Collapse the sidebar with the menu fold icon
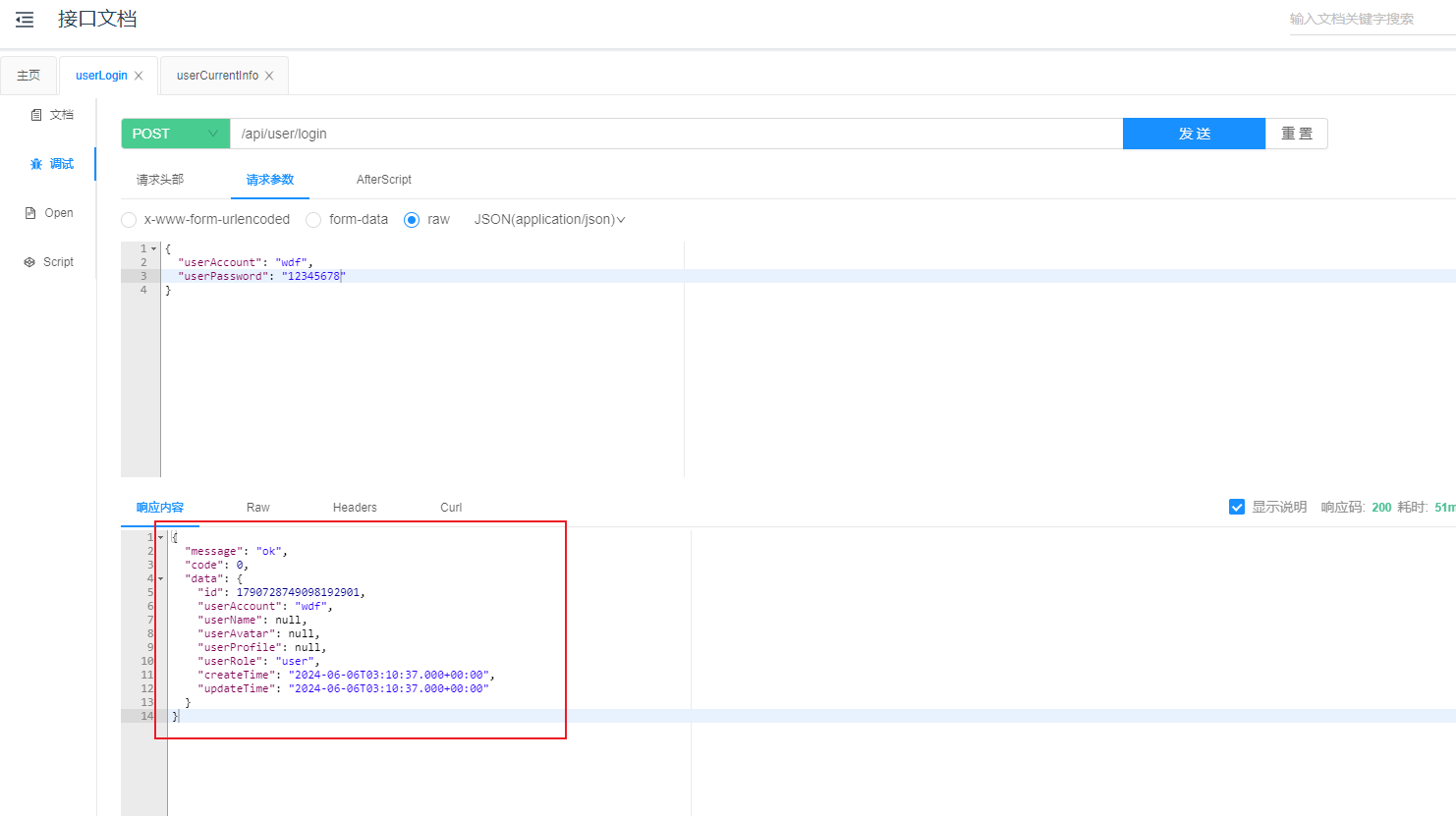This screenshot has height=816, width=1456. click(x=25, y=20)
